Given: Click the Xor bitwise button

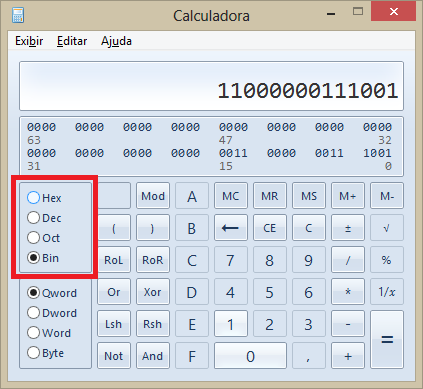Looking at the screenshot, I should point(153,292).
